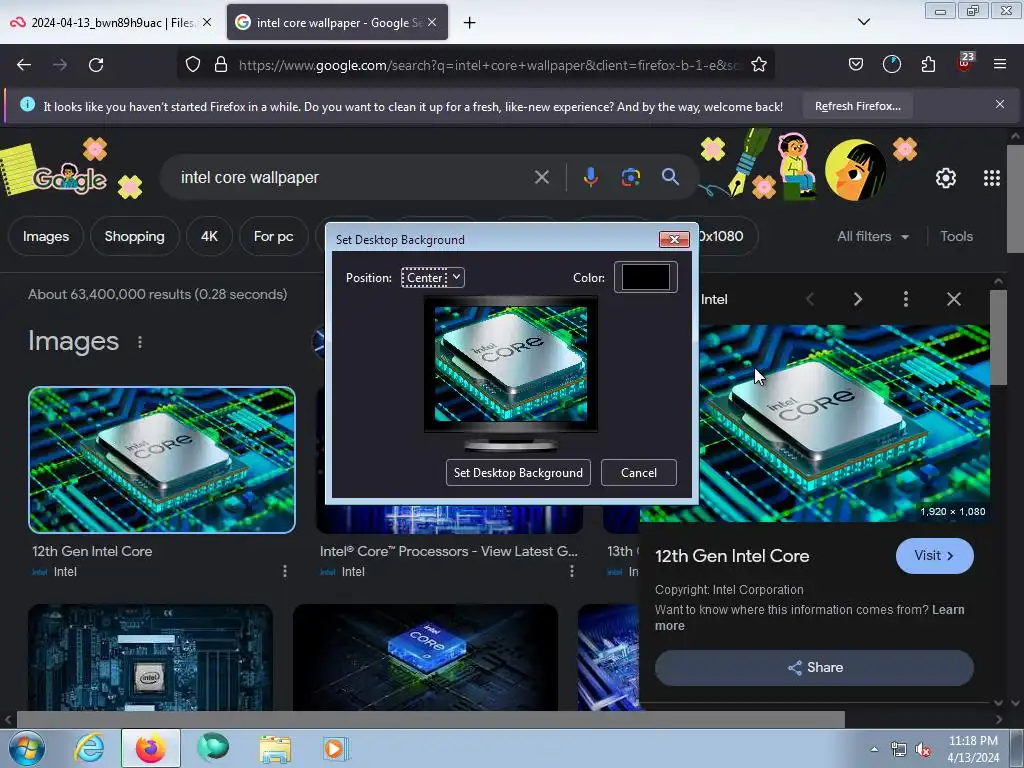This screenshot has height=768, width=1024.
Task: Open the background Color picker swatch
Action: 645,277
